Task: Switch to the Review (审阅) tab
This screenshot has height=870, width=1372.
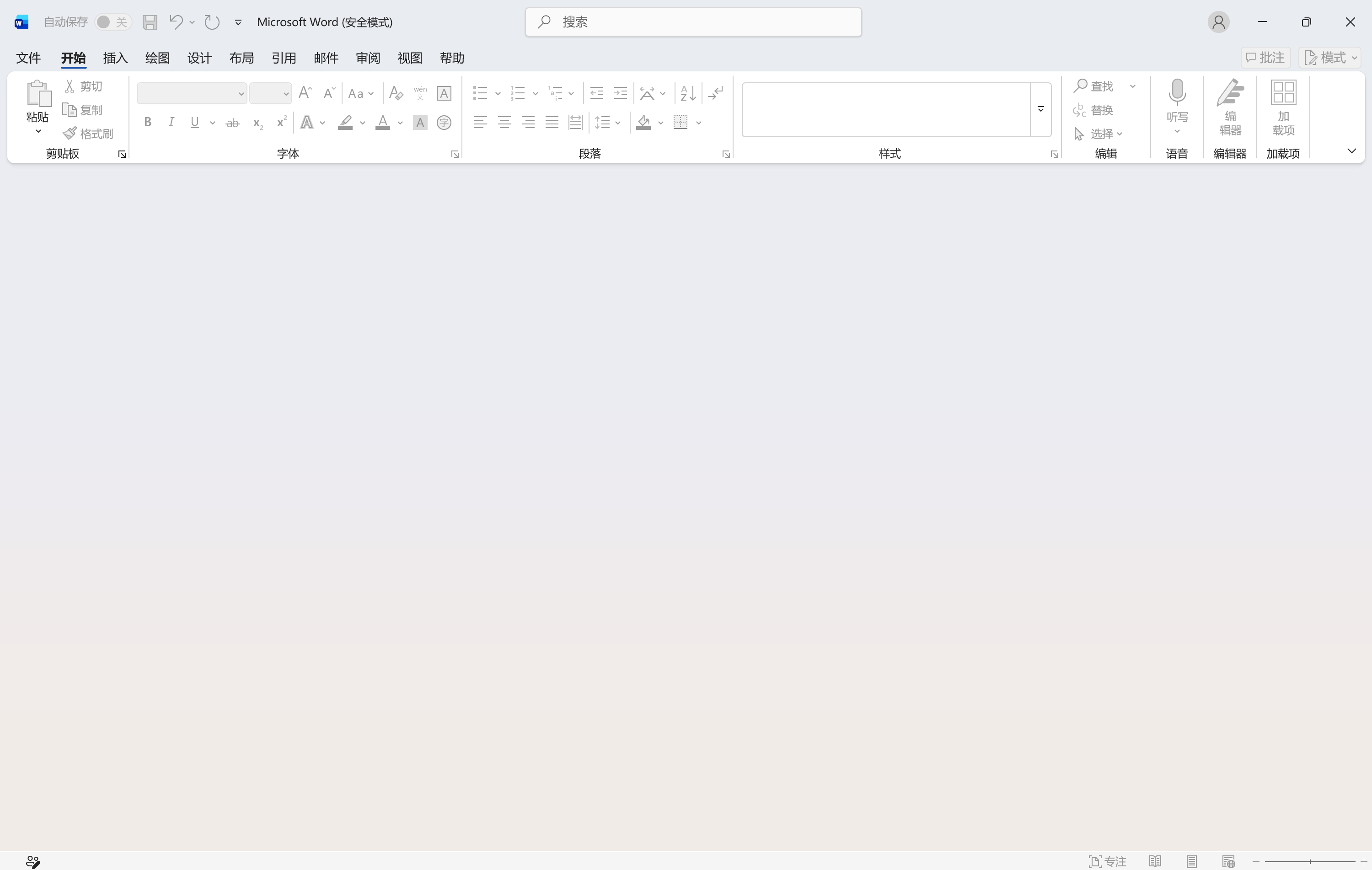Action: pyautogui.click(x=368, y=58)
